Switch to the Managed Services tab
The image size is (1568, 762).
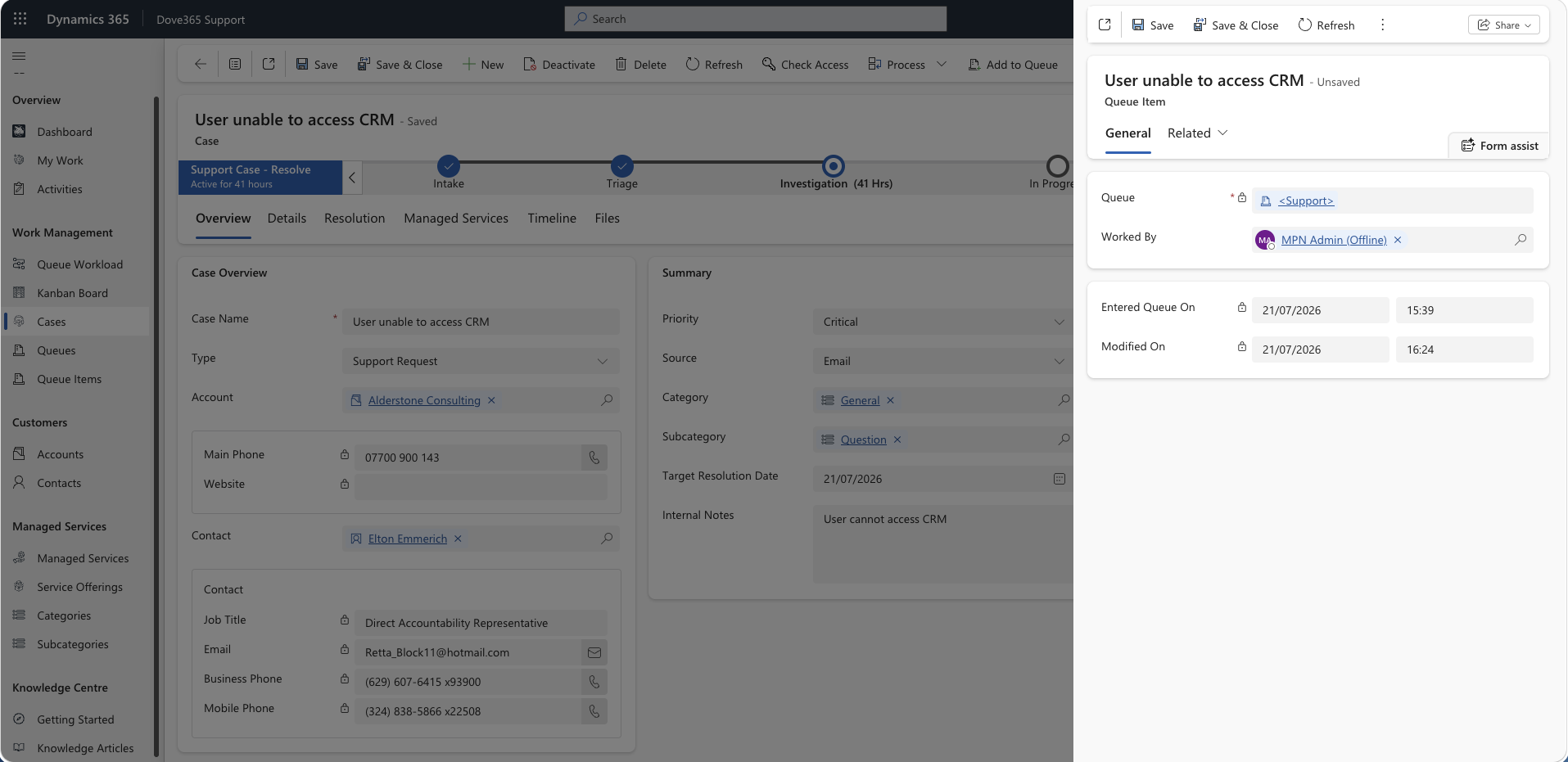click(x=456, y=219)
